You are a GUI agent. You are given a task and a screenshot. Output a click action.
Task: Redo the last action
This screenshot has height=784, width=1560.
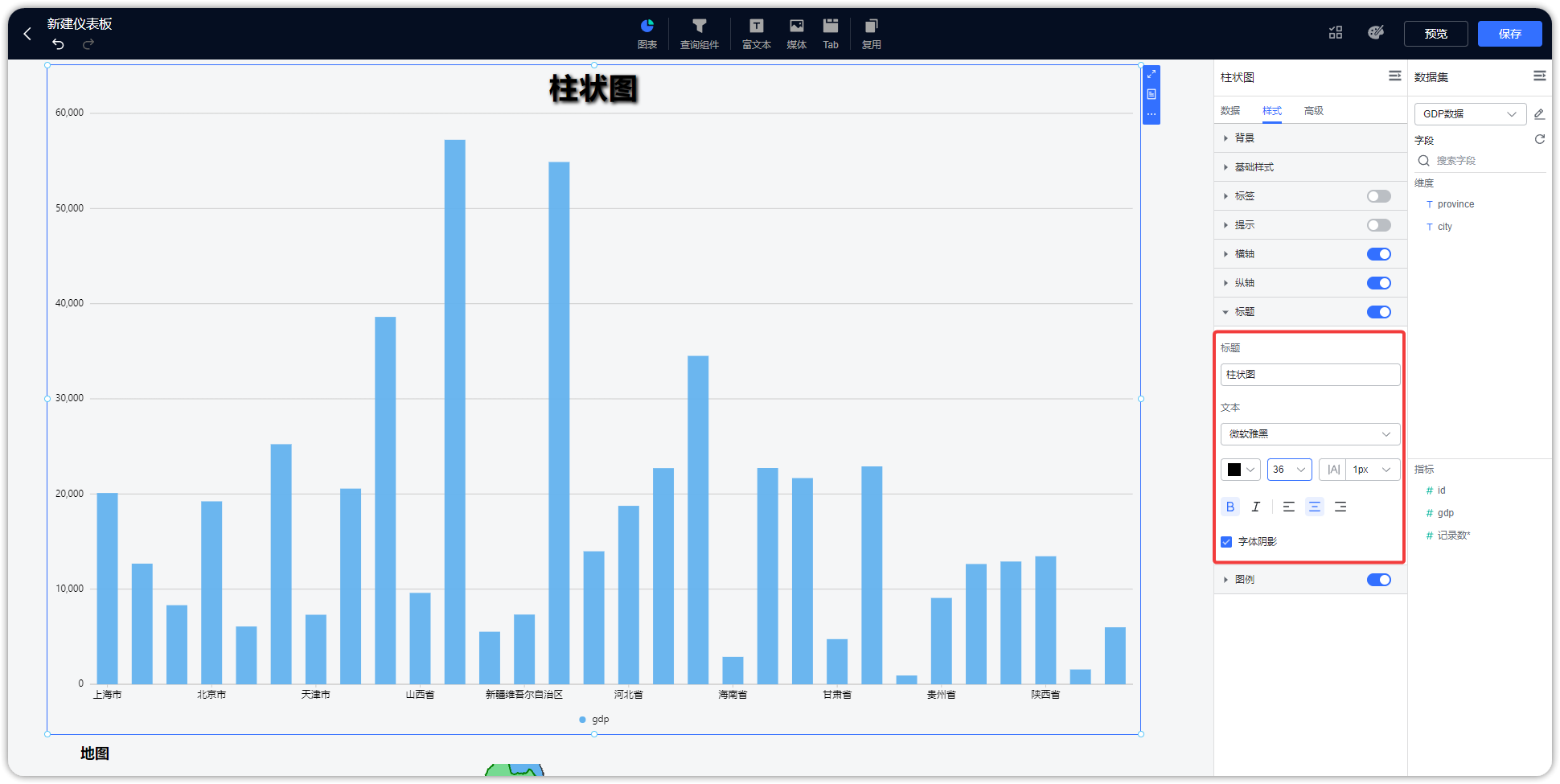pos(88,43)
